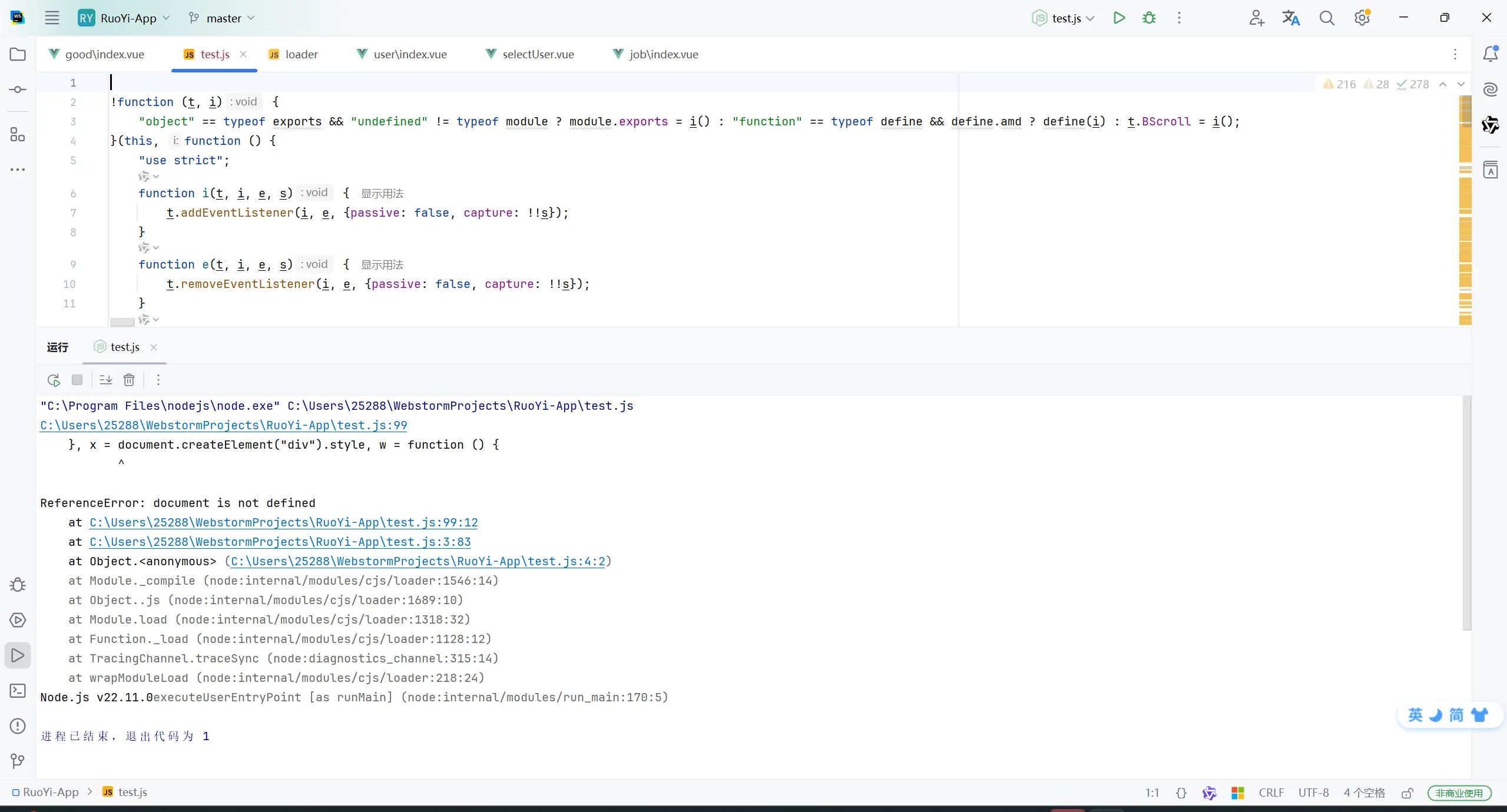This screenshot has height=812, width=1507.
Task: Open the master branch dropdown
Action: click(222, 18)
